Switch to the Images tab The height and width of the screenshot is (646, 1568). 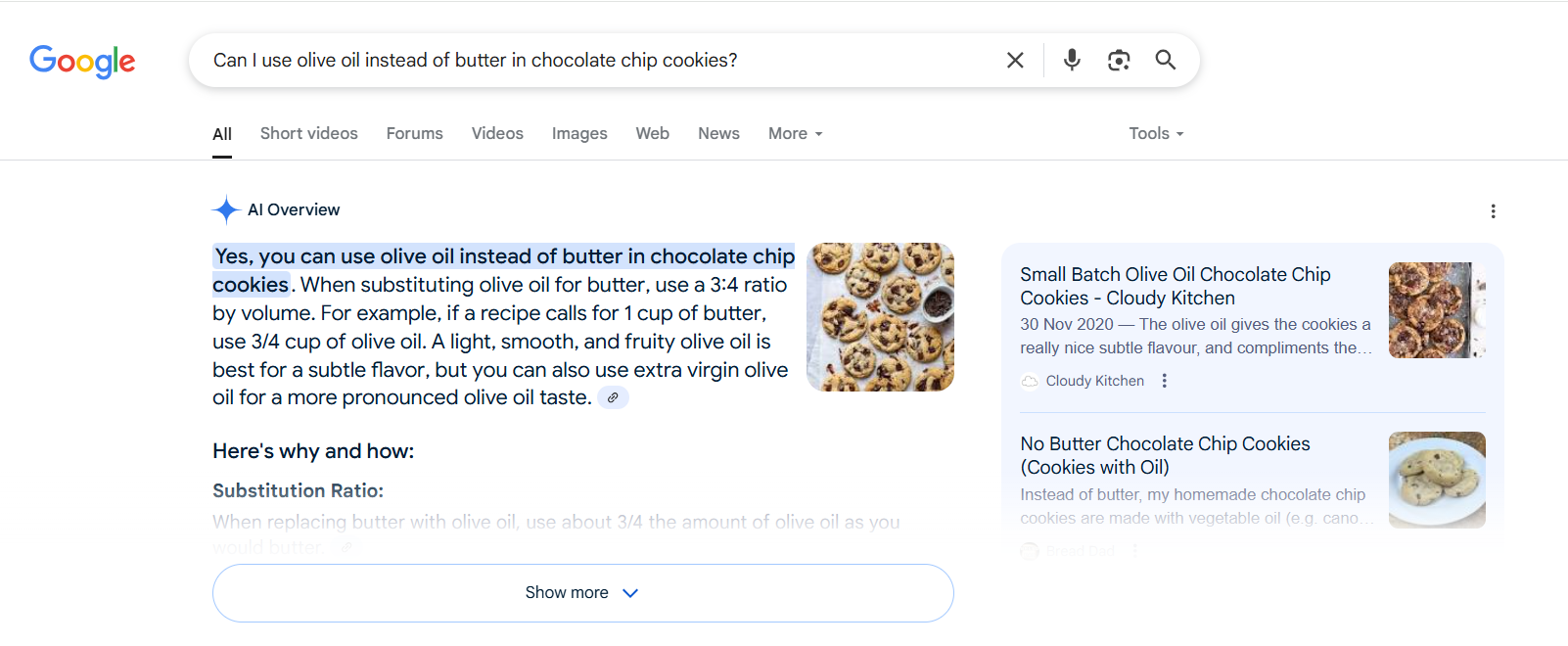tap(579, 133)
